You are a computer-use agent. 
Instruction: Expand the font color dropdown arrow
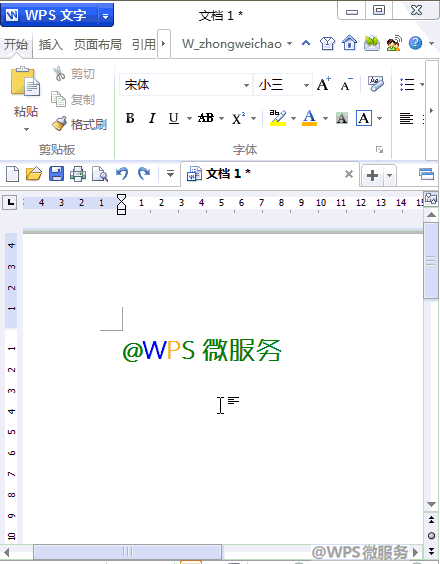click(325, 118)
